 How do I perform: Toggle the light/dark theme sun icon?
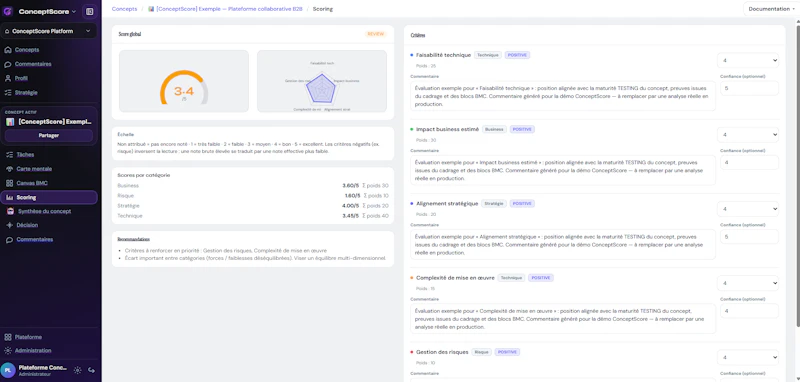pos(78,370)
